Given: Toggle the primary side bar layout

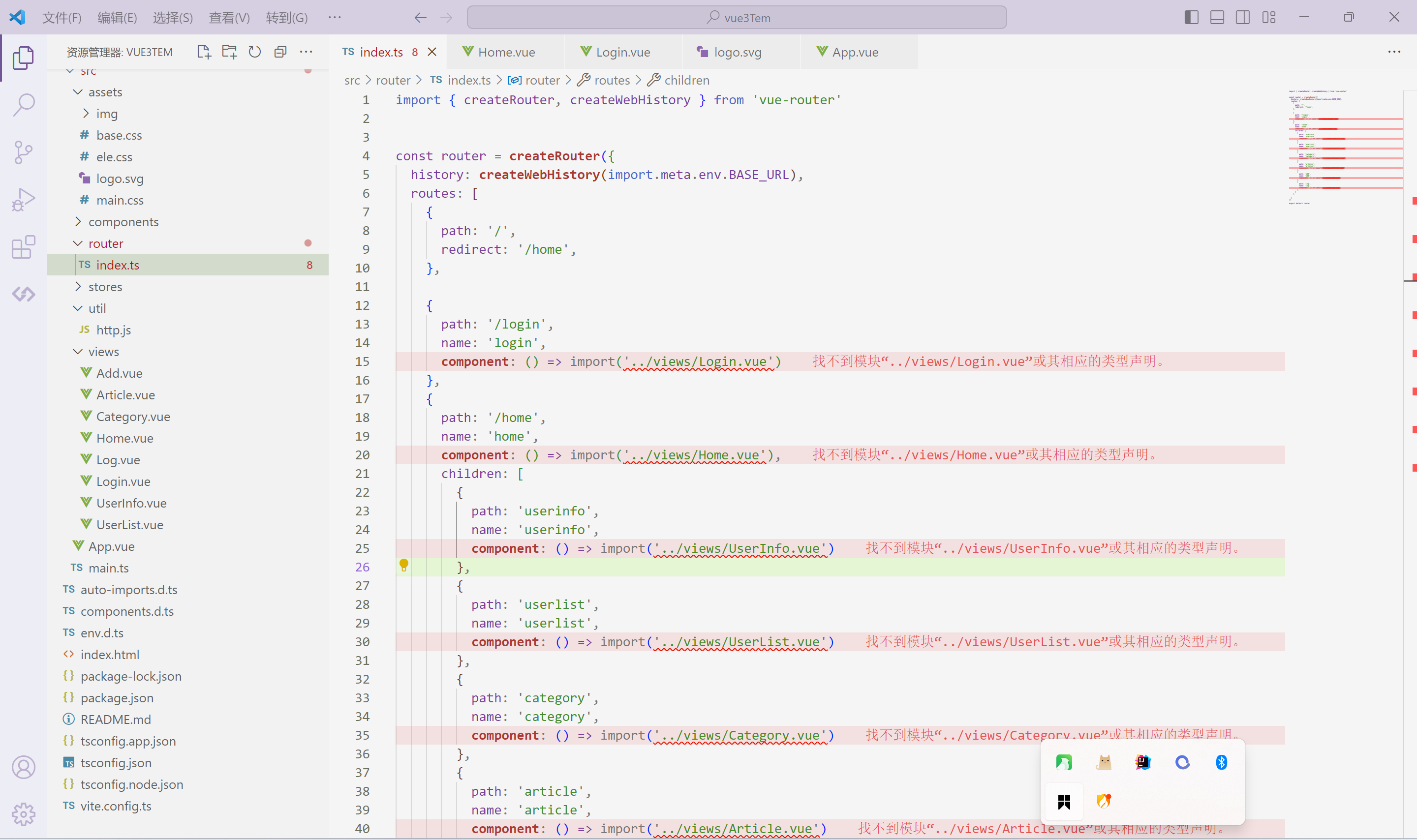Looking at the screenshot, I should pyautogui.click(x=1191, y=18).
